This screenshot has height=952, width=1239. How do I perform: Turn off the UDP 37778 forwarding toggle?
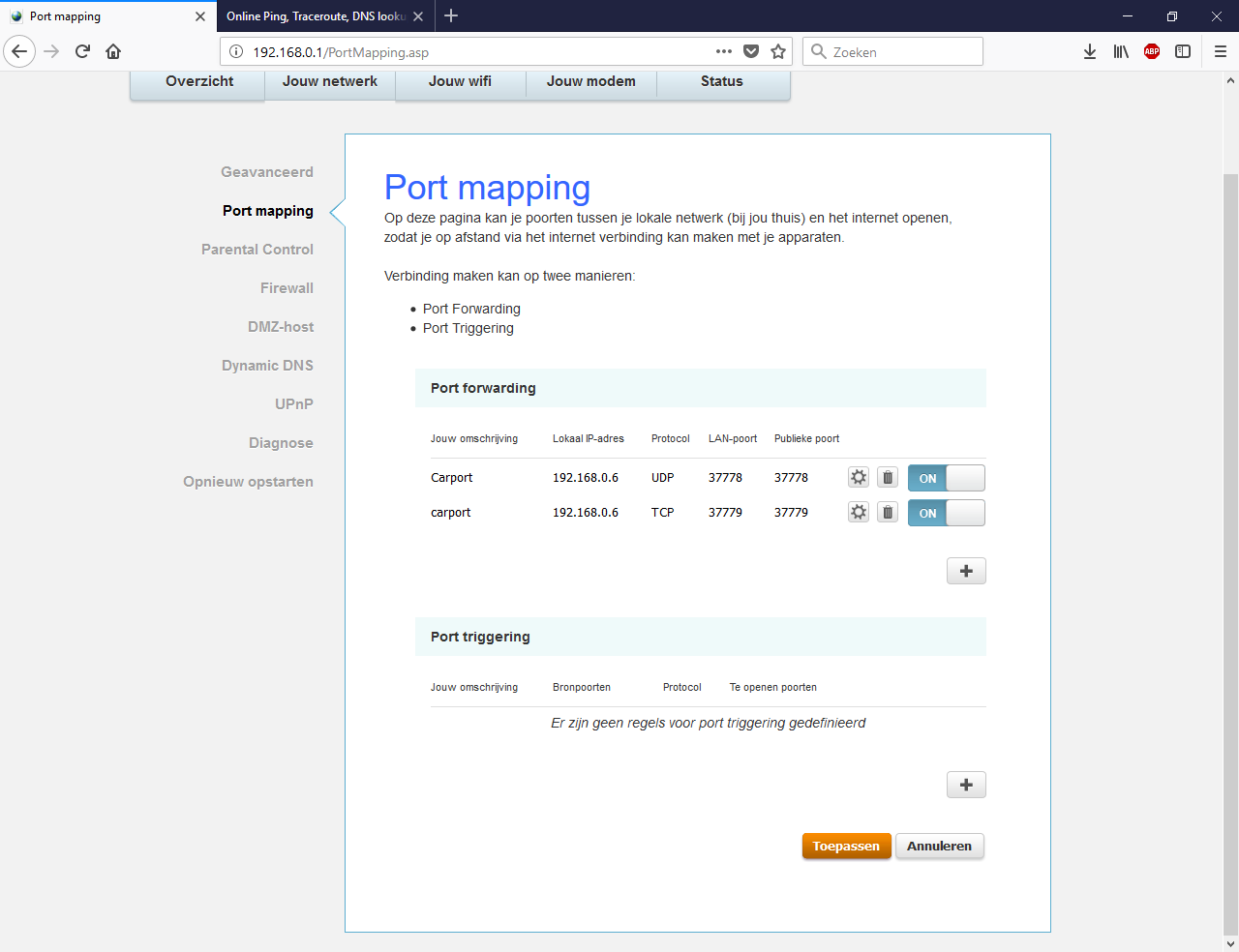point(946,478)
